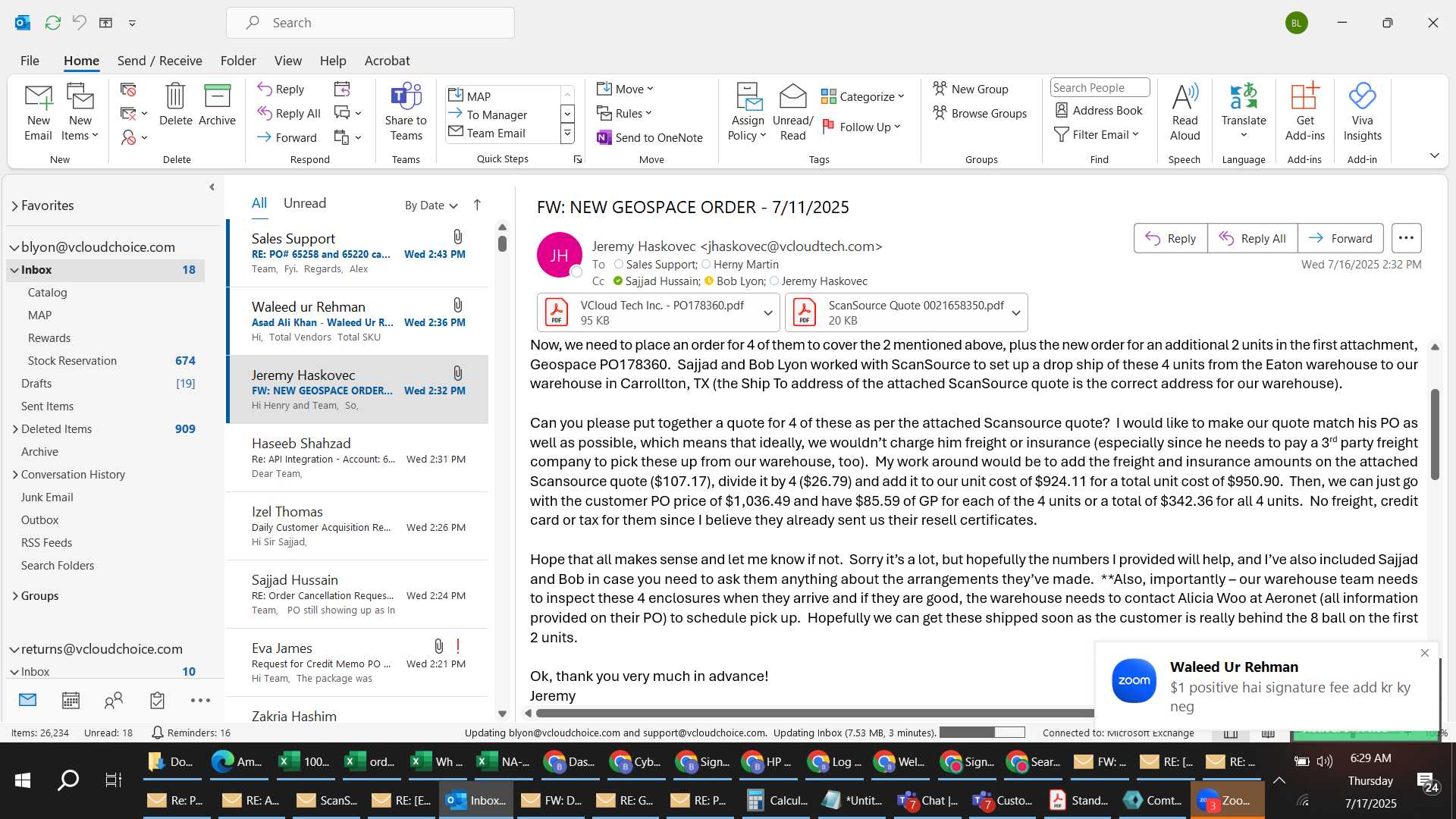This screenshot has width=1456, height=819.
Task: Dismiss the Zoom notification popup
Action: [1424, 653]
